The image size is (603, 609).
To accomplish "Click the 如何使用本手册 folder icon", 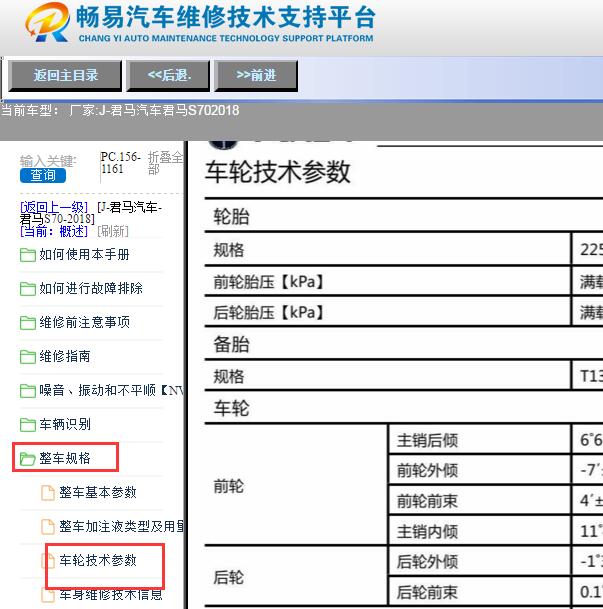I will click(28, 255).
